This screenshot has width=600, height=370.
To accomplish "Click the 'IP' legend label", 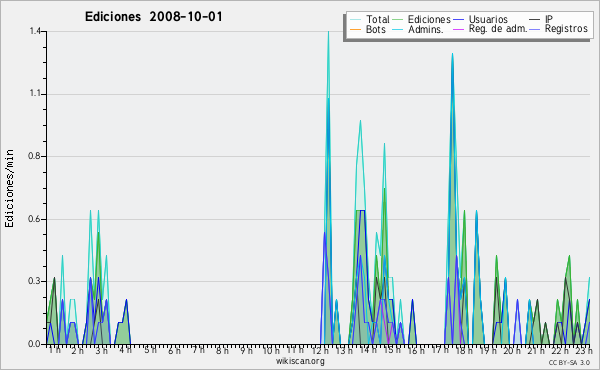I will coord(549,19).
